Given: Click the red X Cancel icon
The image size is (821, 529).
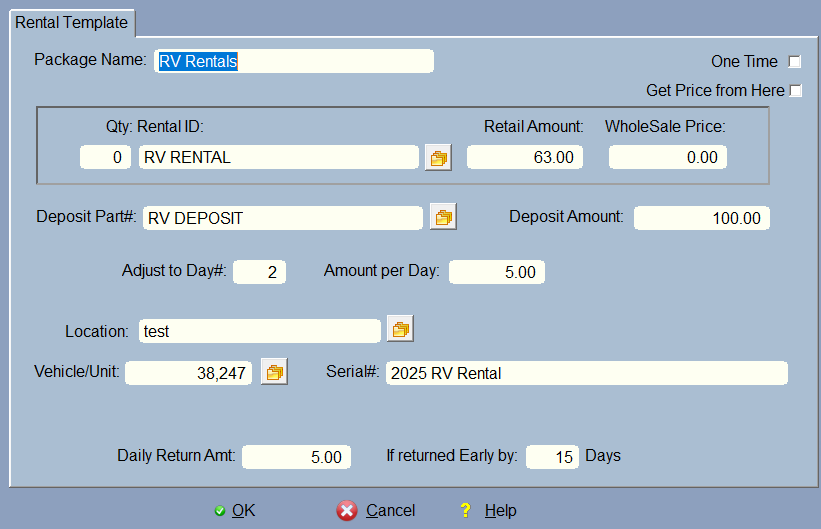Looking at the screenshot, I should pyautogui.click(x=347, y=510).
